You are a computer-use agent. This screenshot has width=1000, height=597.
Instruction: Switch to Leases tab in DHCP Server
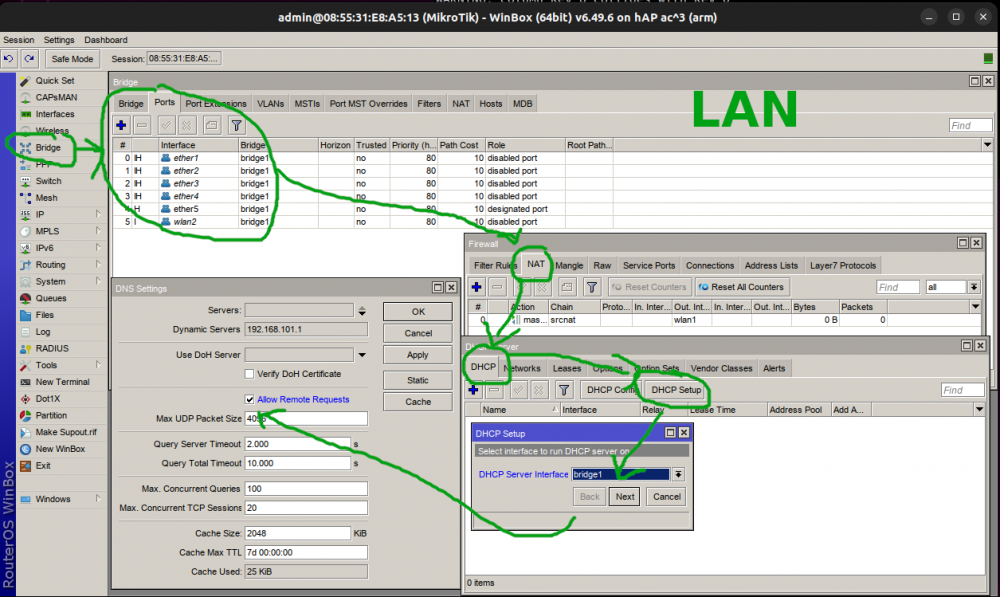coord(567,368)
